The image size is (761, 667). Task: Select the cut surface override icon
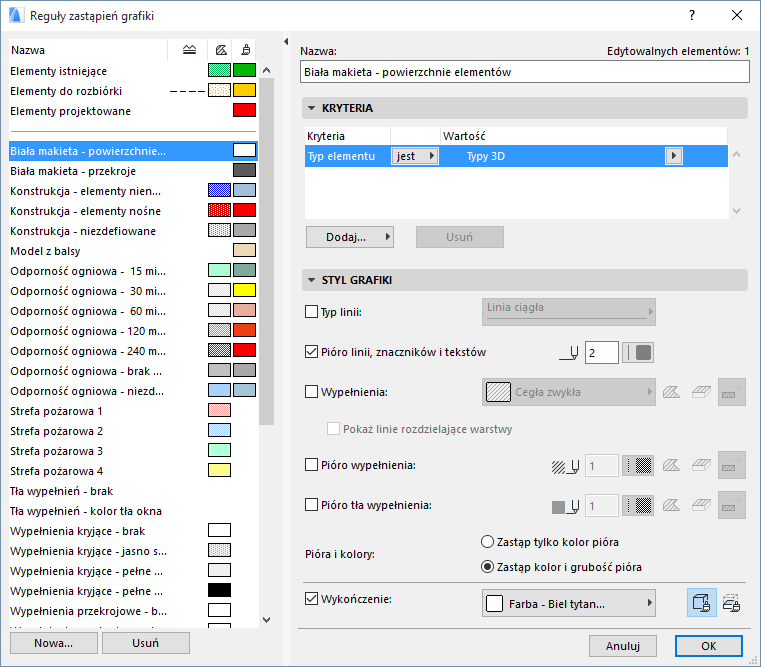pos(731,603)
